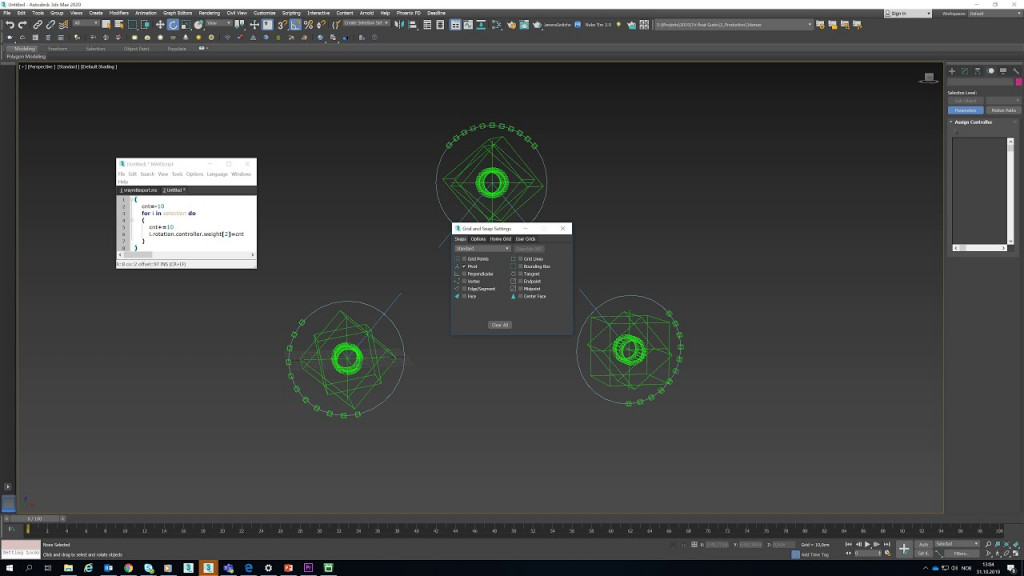Click the Auto Key button

(x=924, y=543)
